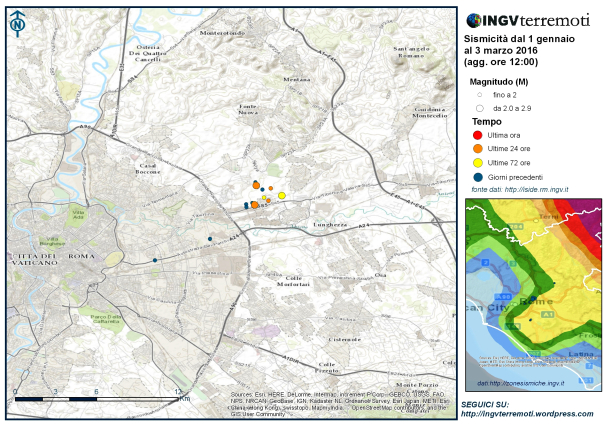Click the north arrow compass icon
The height and width of the screenshot is (427, 604).
click(x=18, y=24)
